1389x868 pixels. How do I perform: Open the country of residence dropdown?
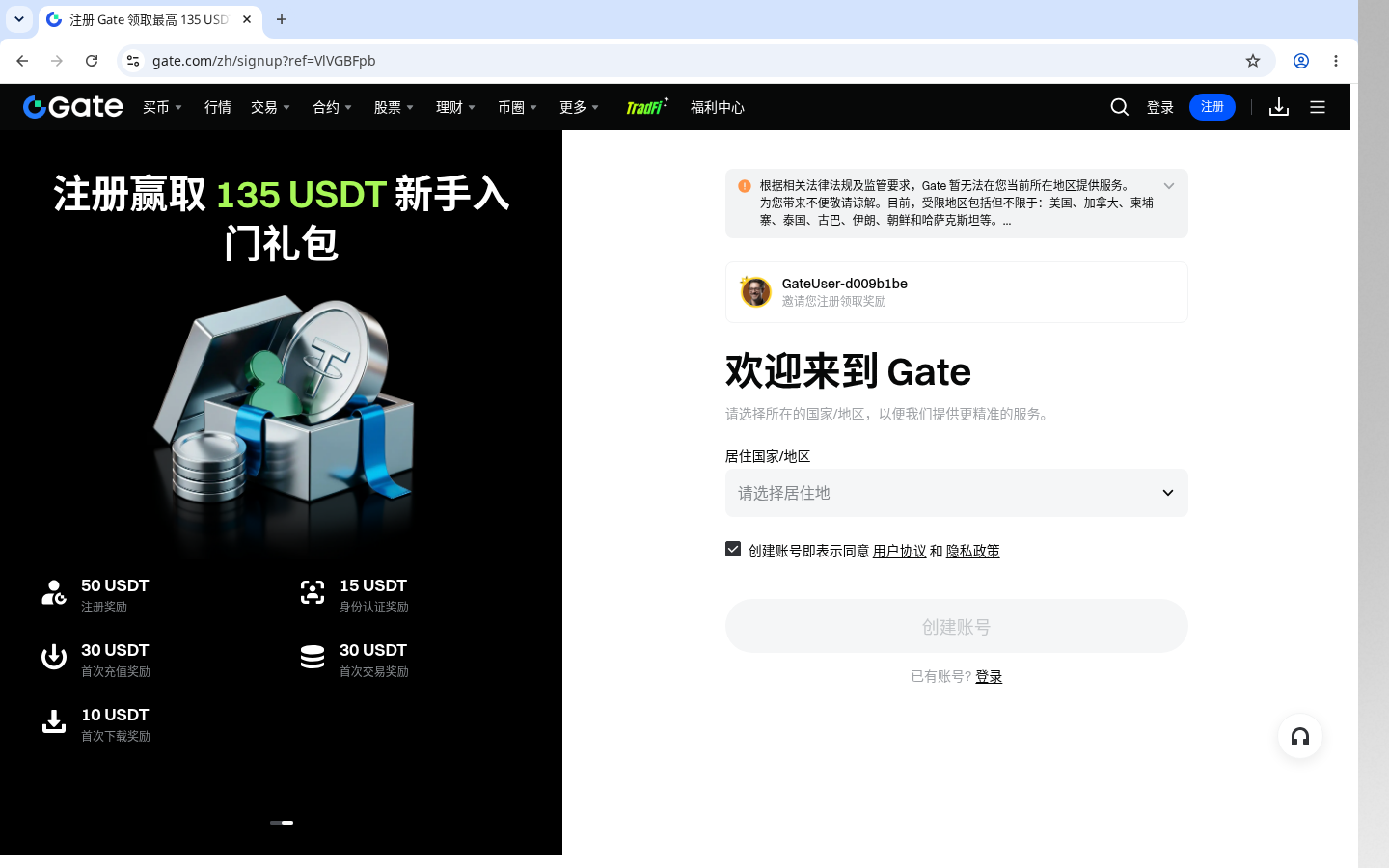click(x=957, y=493)
